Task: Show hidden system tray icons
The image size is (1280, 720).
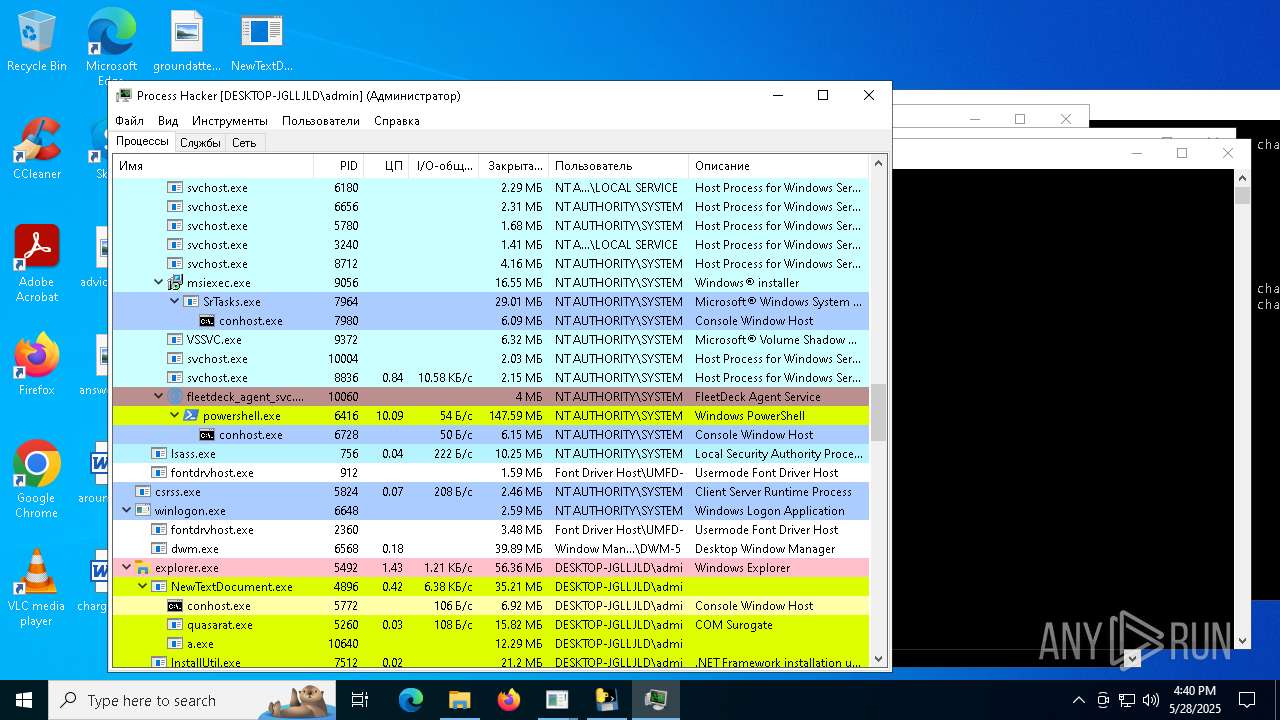Action: click(1078, 700)
